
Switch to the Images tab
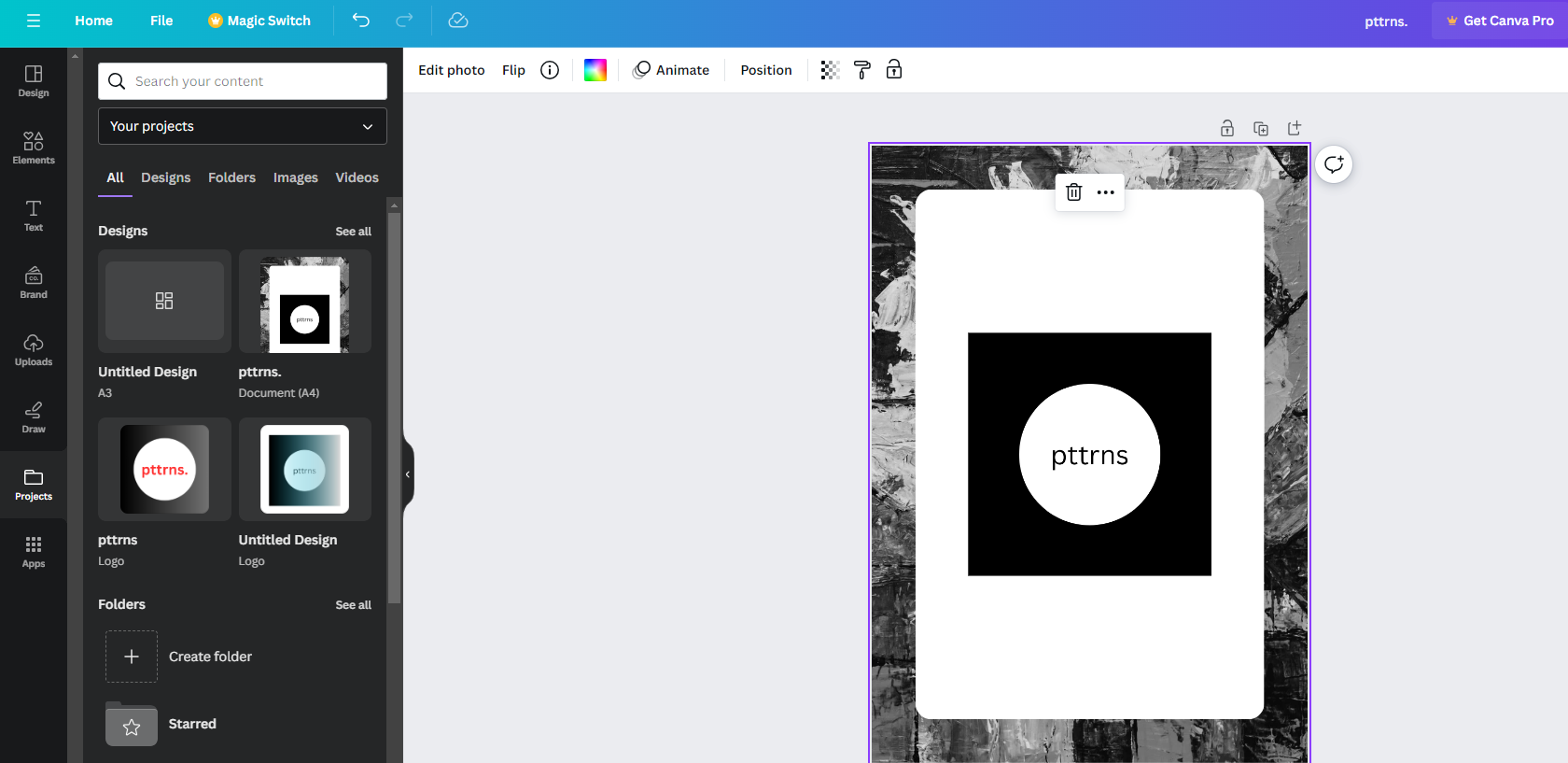tap(296, 177)
